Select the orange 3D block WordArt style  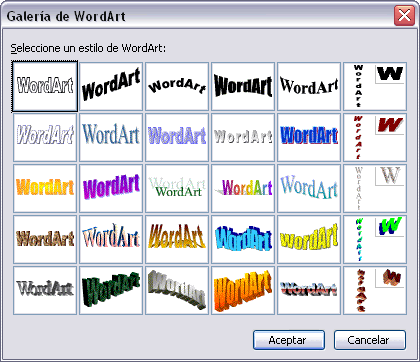click(243, 290)
